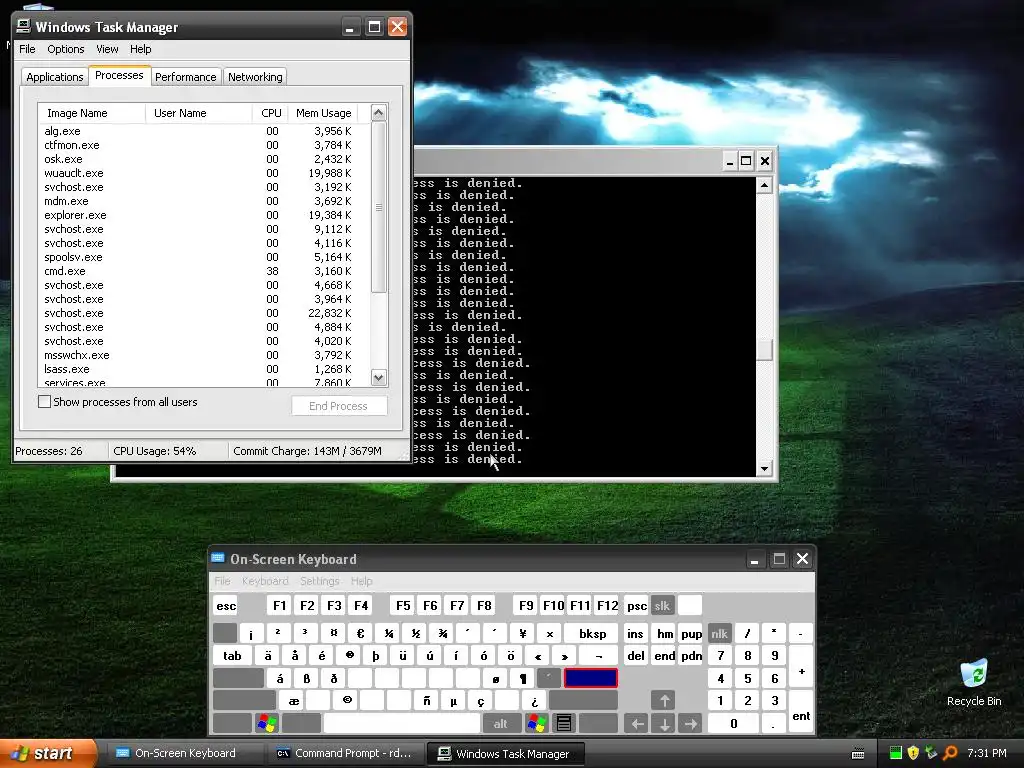Image resolution: width=1024 pixels, height=768 pixels.
Task: Select the cmd.exe process row
Action: [204, 271]
